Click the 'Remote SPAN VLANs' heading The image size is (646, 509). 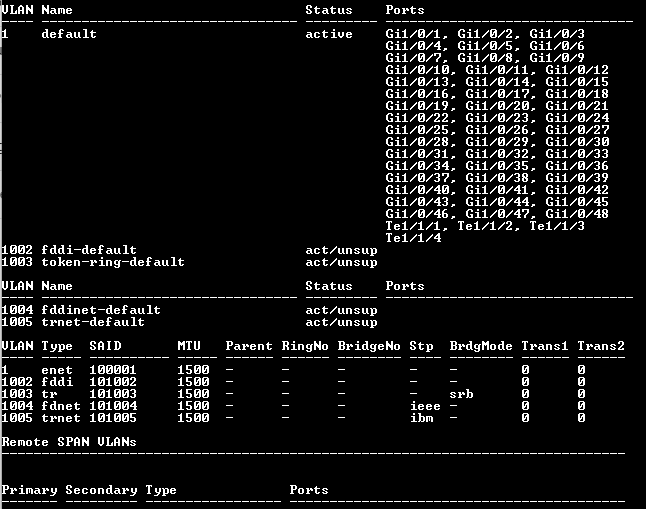[x=69, y=442]
